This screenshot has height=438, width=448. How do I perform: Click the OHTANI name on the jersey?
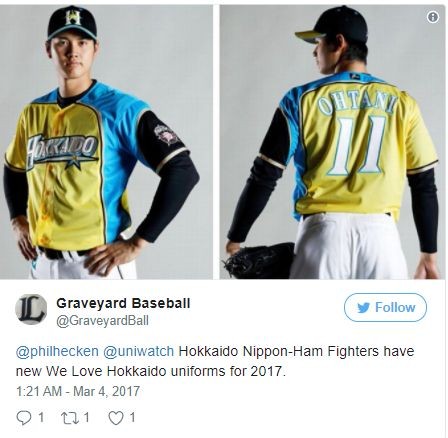tap(356, 102)
